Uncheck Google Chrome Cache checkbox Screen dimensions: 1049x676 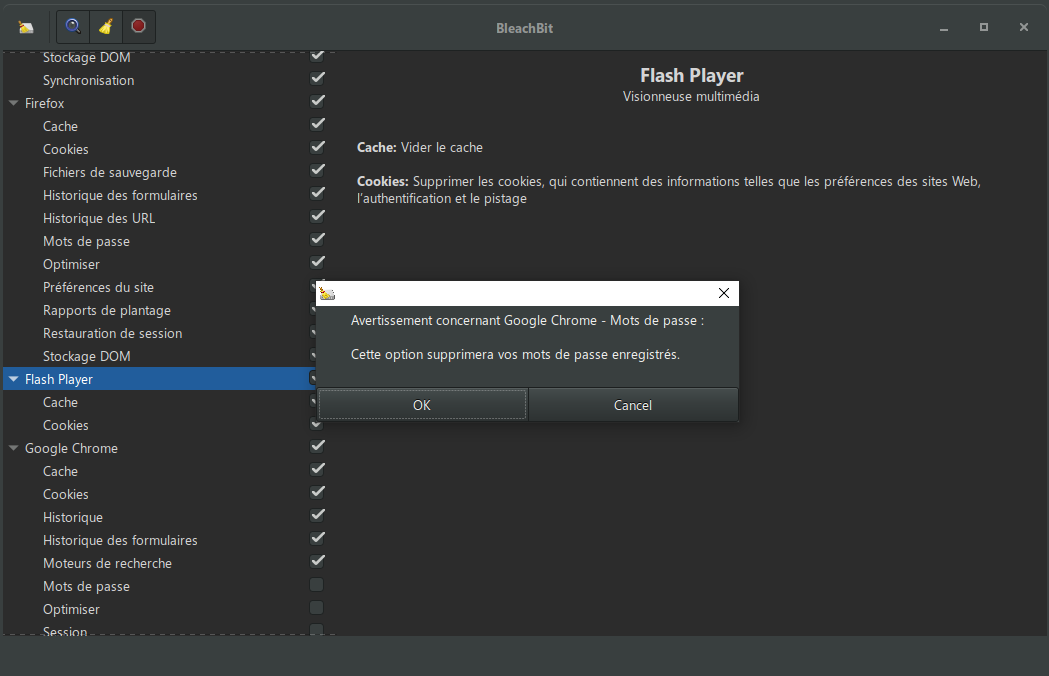[x=317, y=469]
